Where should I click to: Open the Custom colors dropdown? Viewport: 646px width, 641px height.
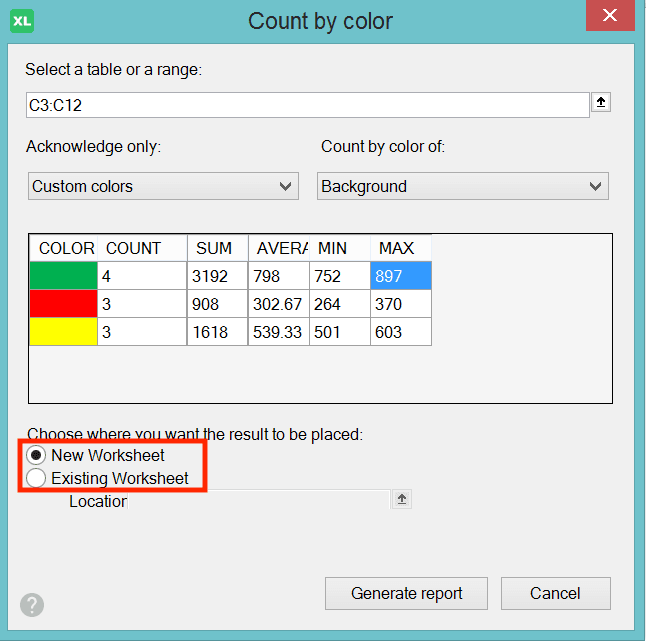pos(163,186)
